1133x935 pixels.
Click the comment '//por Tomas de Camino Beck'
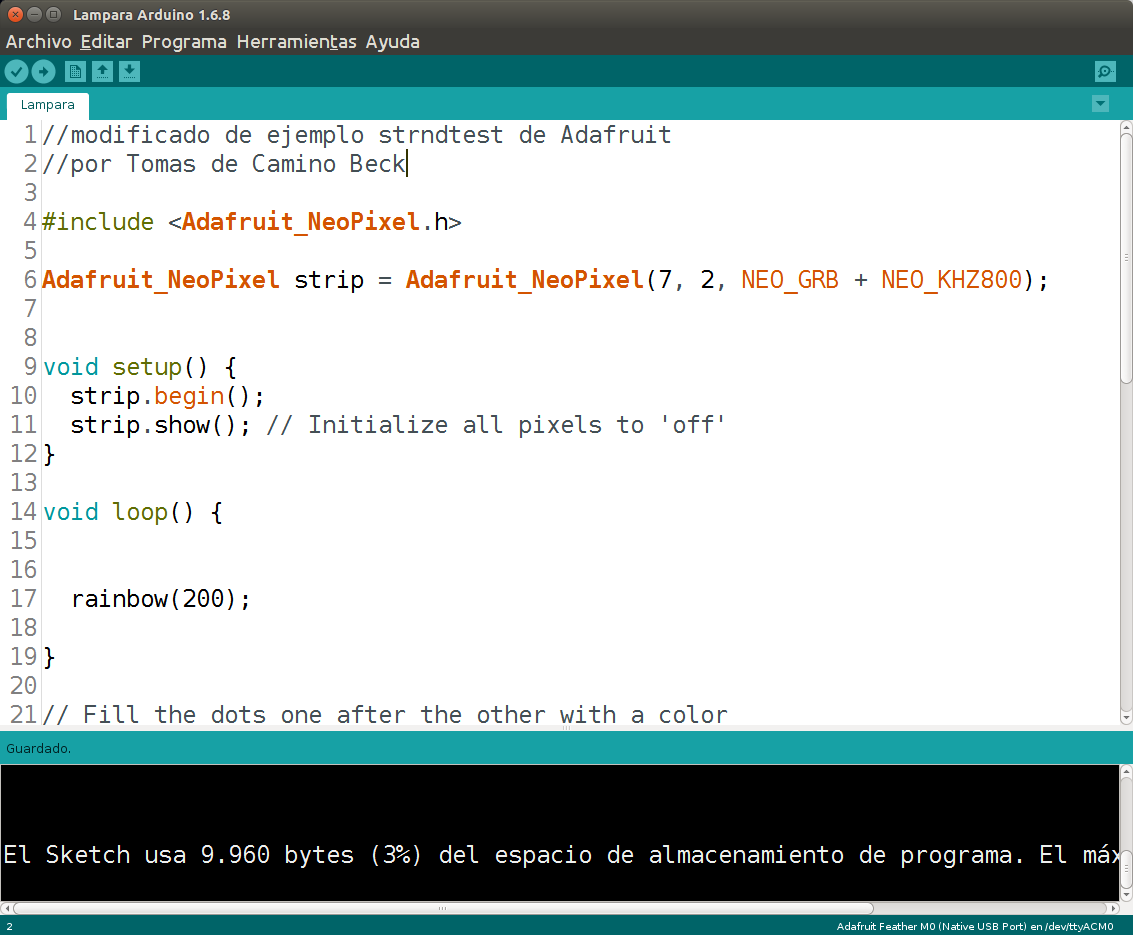point(224,164)
